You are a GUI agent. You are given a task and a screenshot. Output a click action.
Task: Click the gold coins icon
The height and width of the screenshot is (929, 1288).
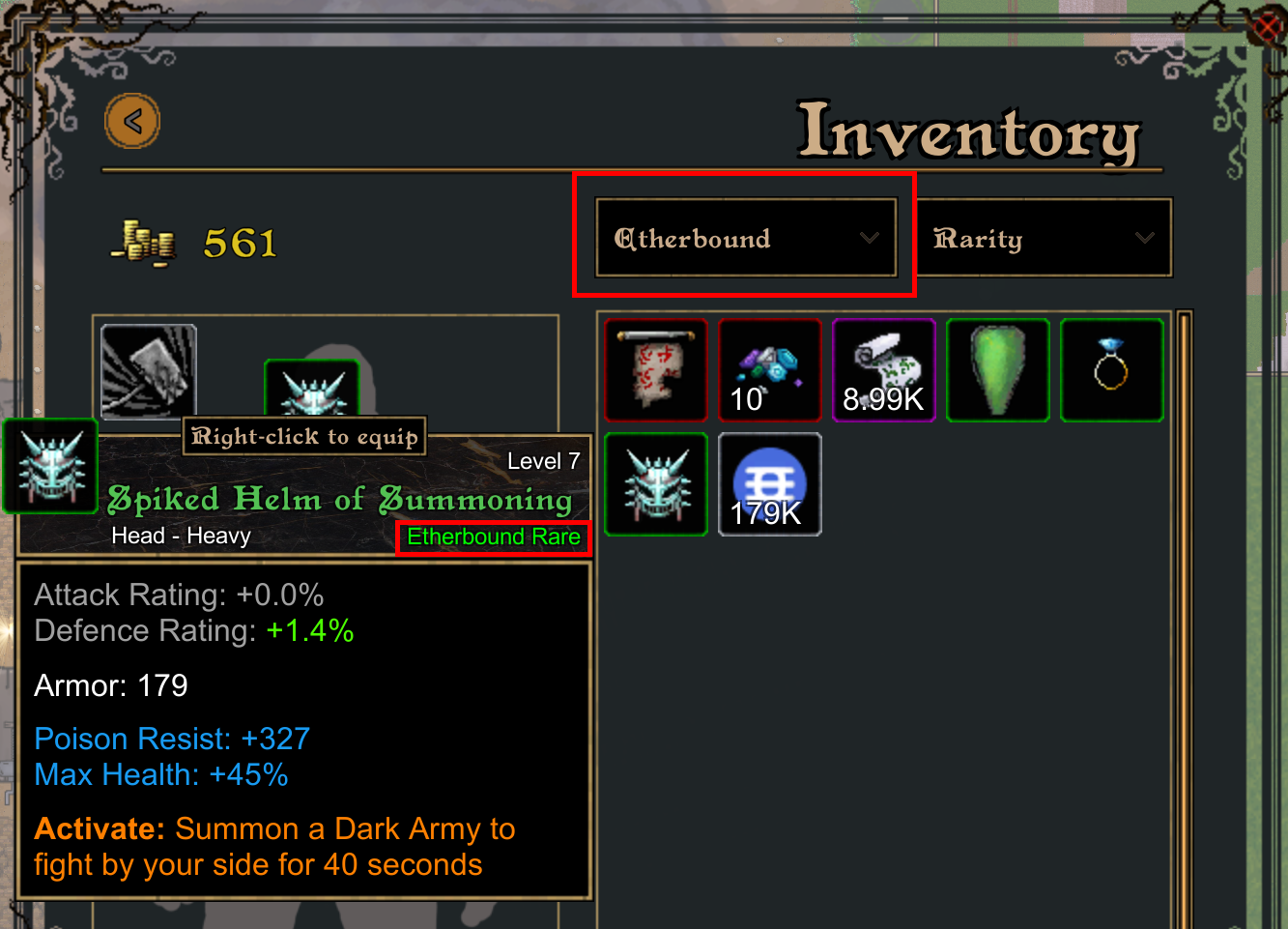[144, 243]
